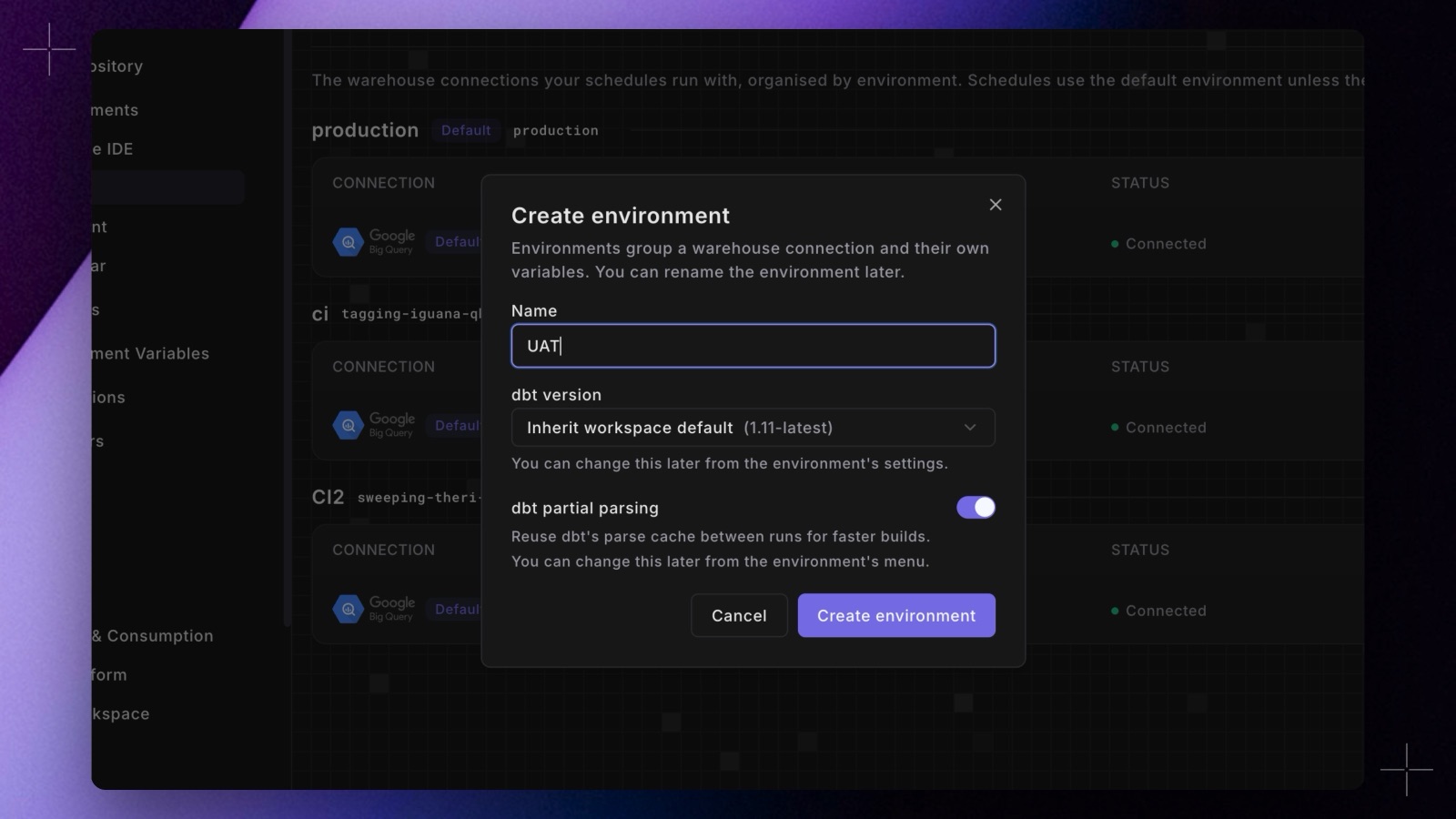The height and width of the screenshot is (819, 1456).
Task: Click the CI2 environment heading
Action: click(x=328, y=497)
